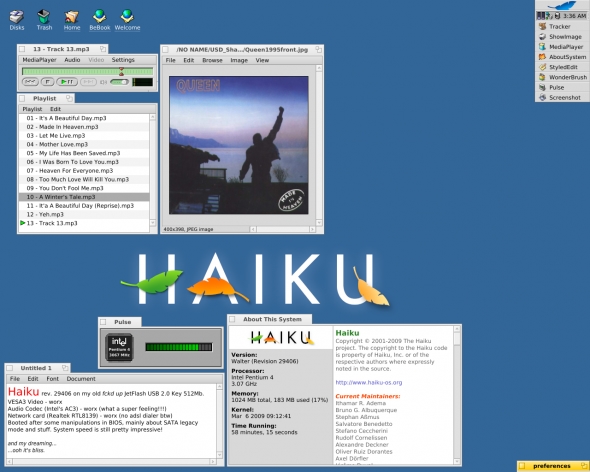This screenshot has height=472, width=590.
Task: Open the MediaPlayer menu
Action: pos(39,60)
